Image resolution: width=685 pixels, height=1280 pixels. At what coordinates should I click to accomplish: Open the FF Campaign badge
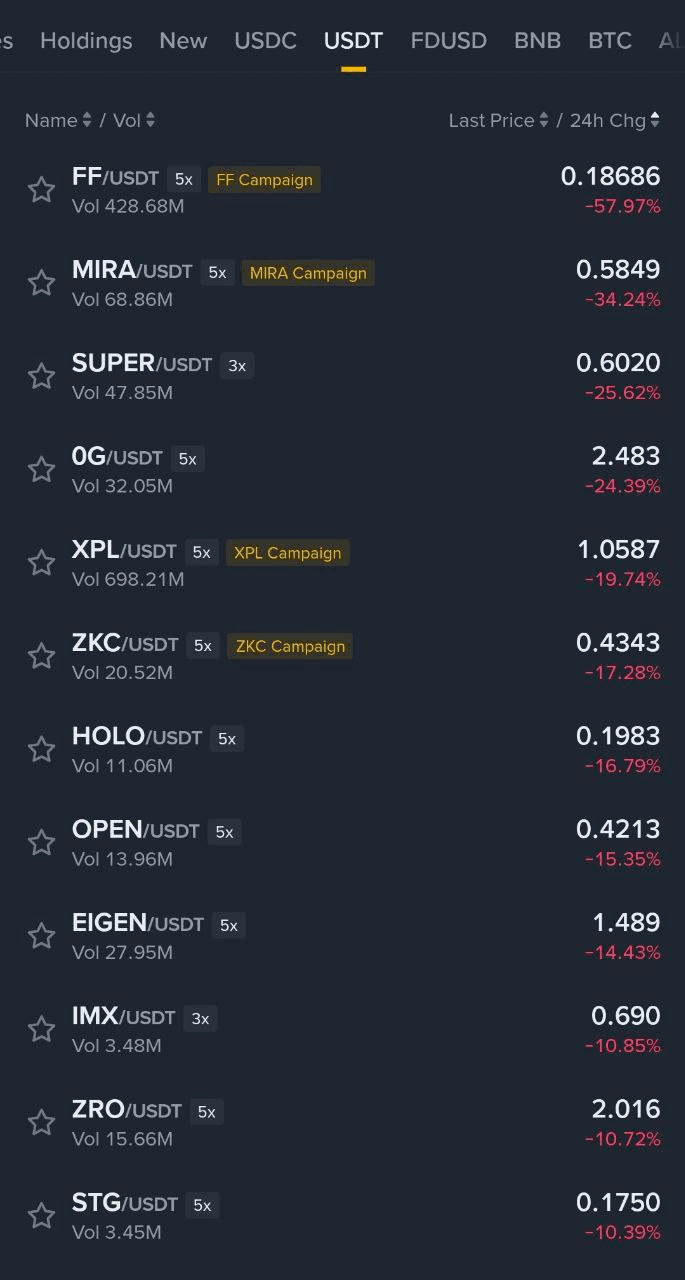click(264, 180)
